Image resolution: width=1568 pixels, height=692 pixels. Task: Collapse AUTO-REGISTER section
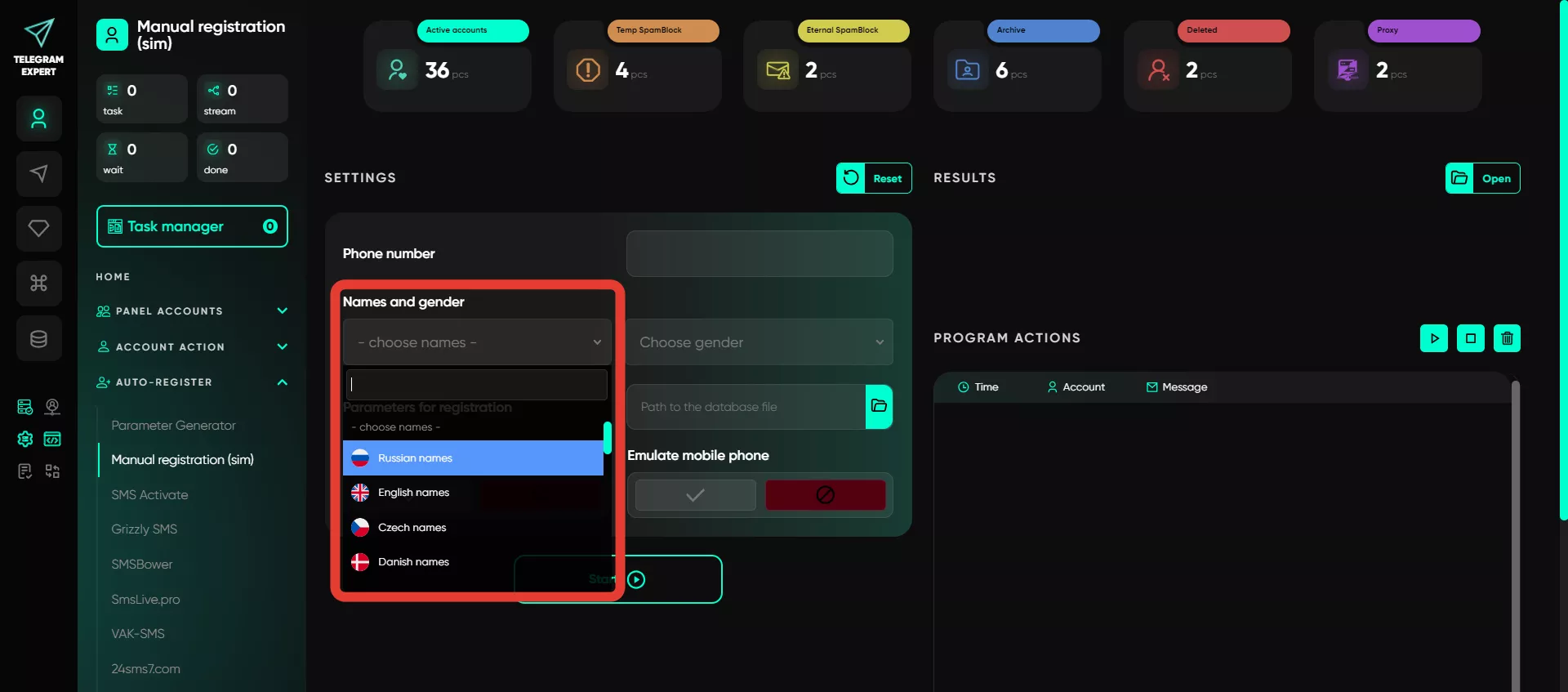pos(192,382)
